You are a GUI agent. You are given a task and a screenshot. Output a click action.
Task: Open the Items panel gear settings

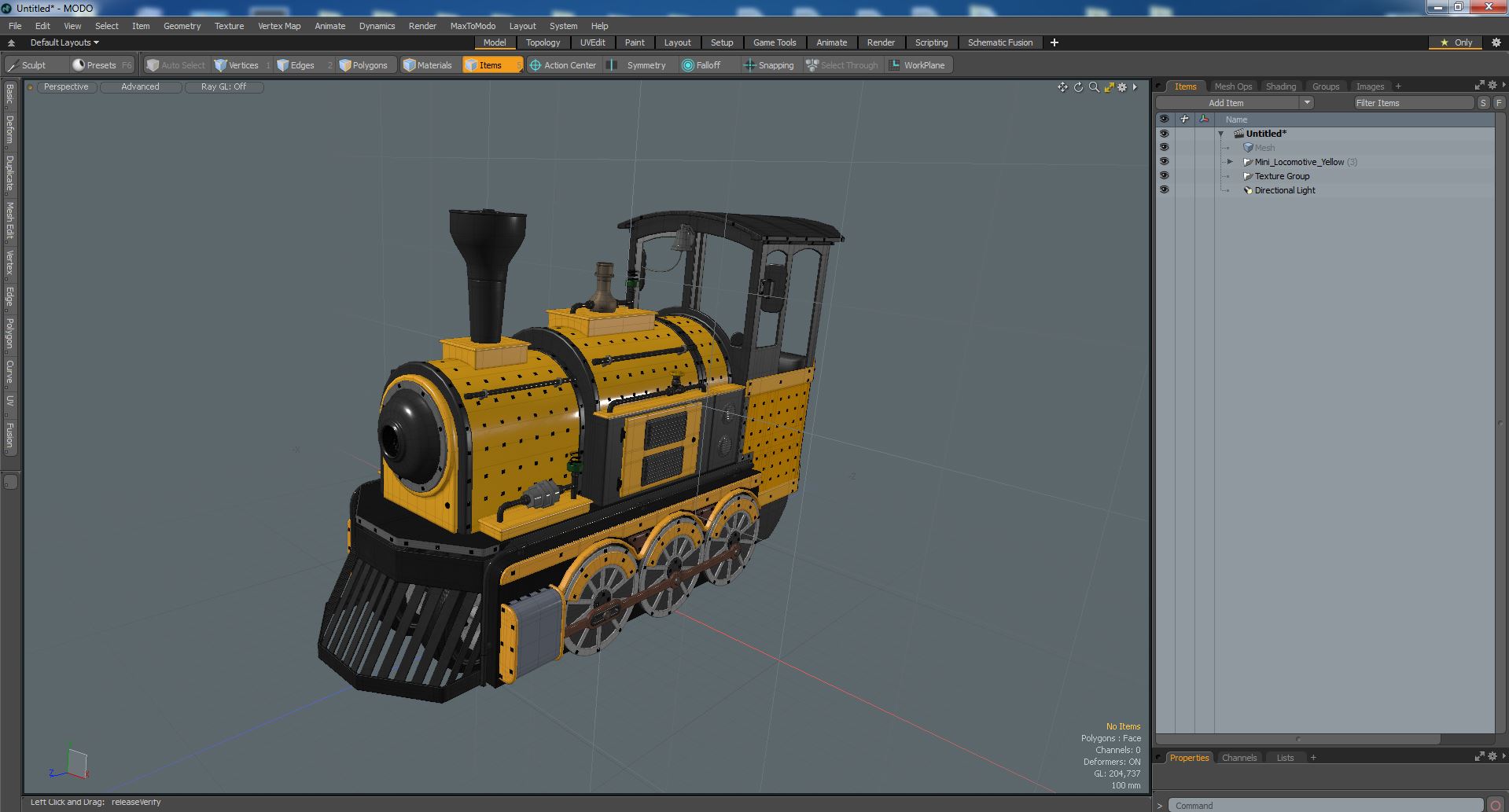pos(1492,86)
